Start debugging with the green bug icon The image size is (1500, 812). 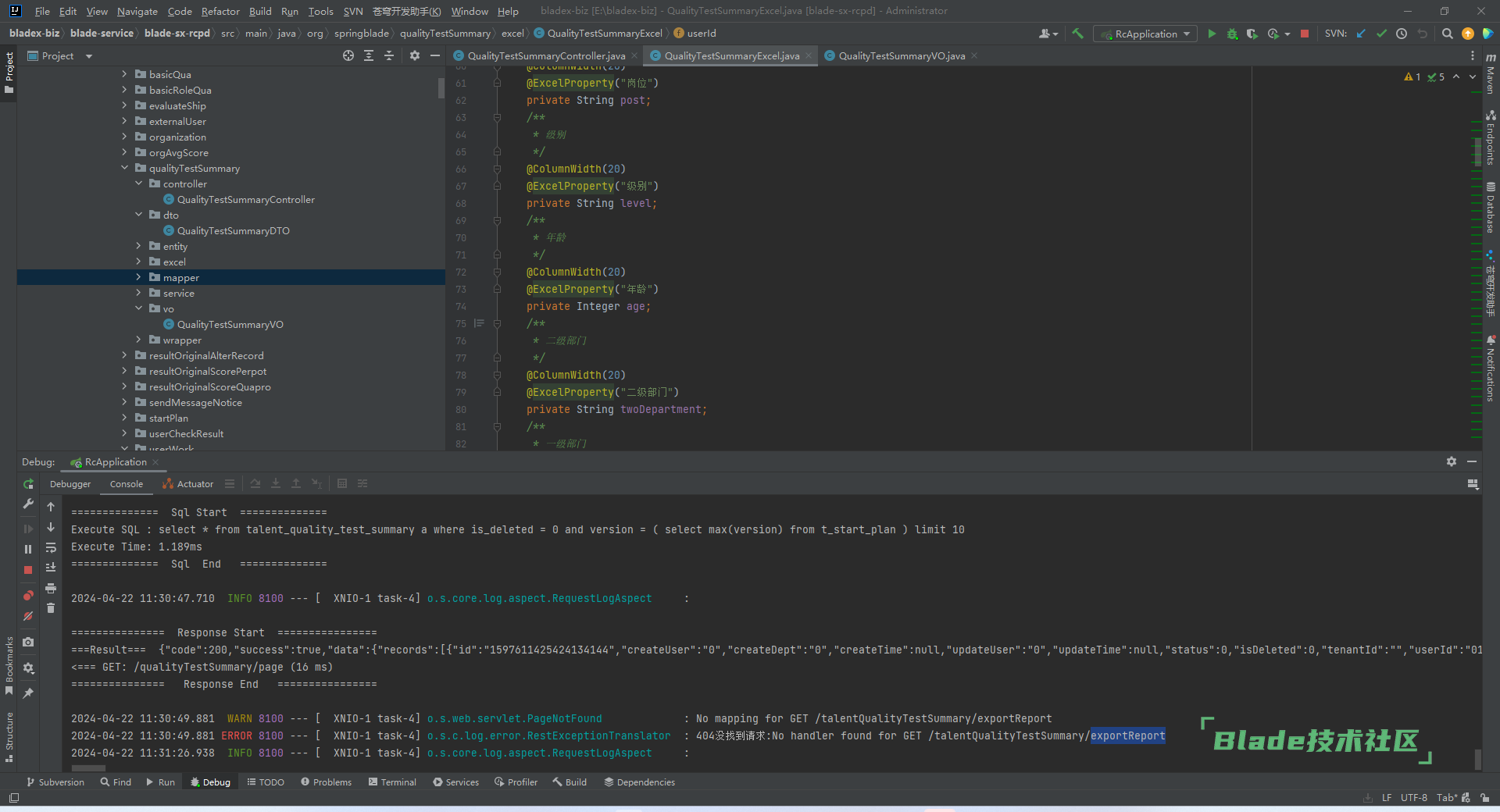(x=1232, y=34)
